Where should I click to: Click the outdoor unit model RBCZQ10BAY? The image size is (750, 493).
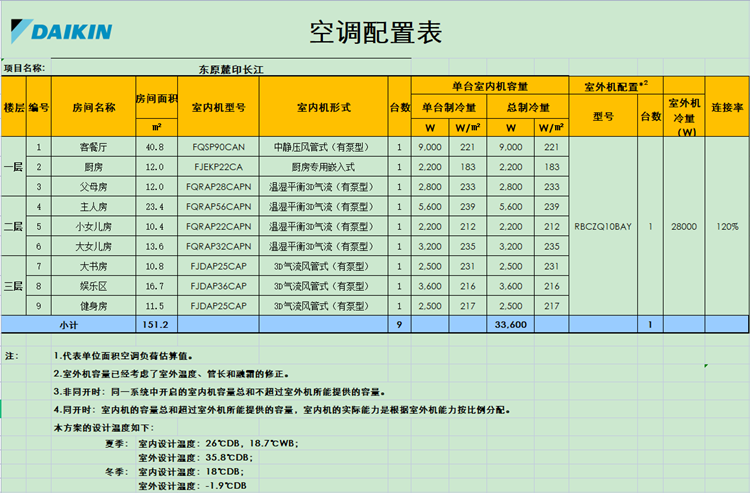pyautogui.click(x=603, y=227)
